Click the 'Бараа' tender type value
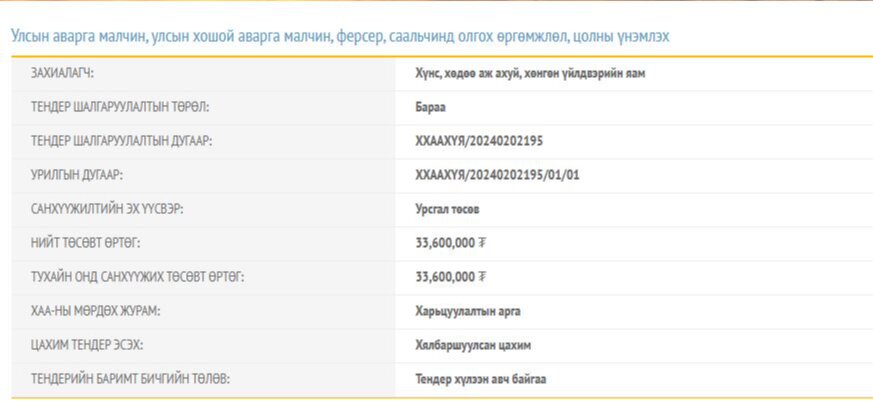873x401 pixels. point(431,107)
